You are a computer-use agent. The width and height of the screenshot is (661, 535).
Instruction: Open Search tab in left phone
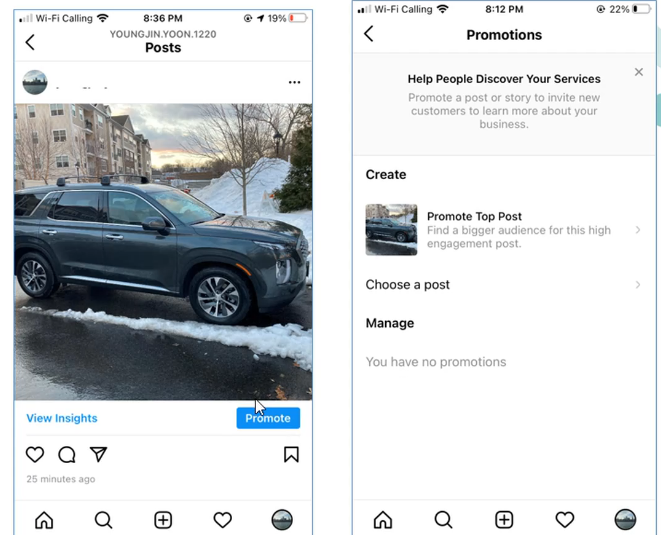(x=103, y=520)
